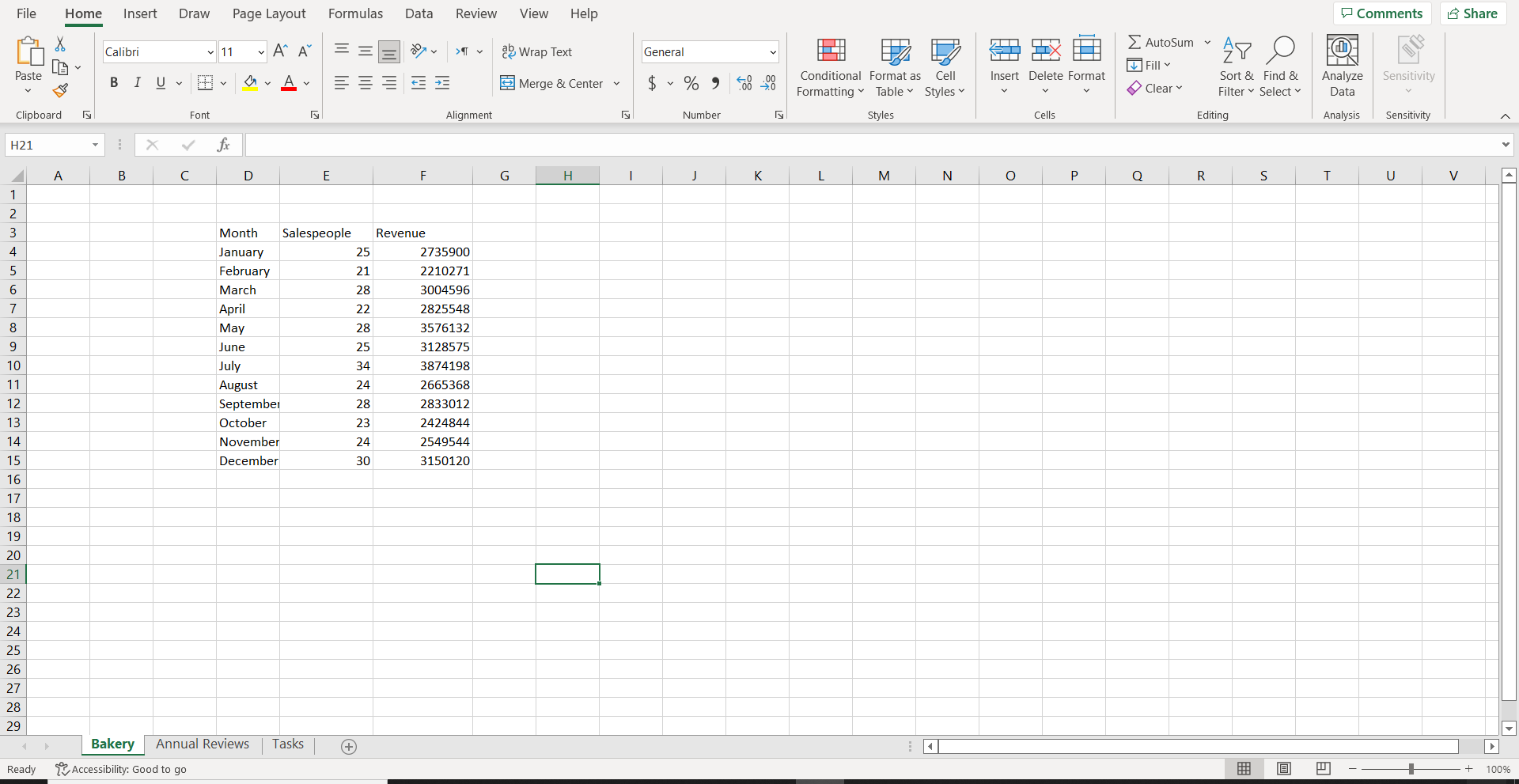This screenshot has width=1519, height=784.
Task: Click the Delete cells icon
Action: 1046,51
